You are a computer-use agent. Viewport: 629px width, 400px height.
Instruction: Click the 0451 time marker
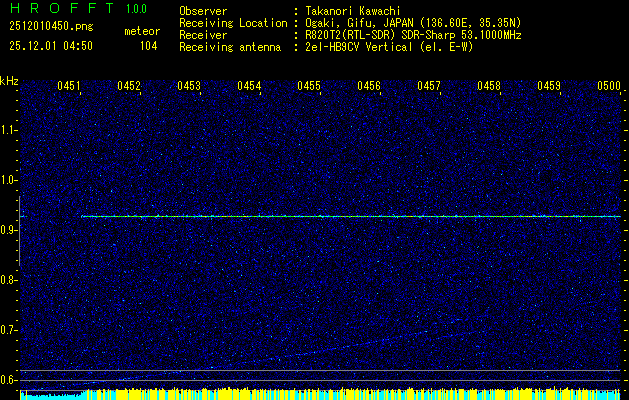pyautogui.click(x=69, y=87)
